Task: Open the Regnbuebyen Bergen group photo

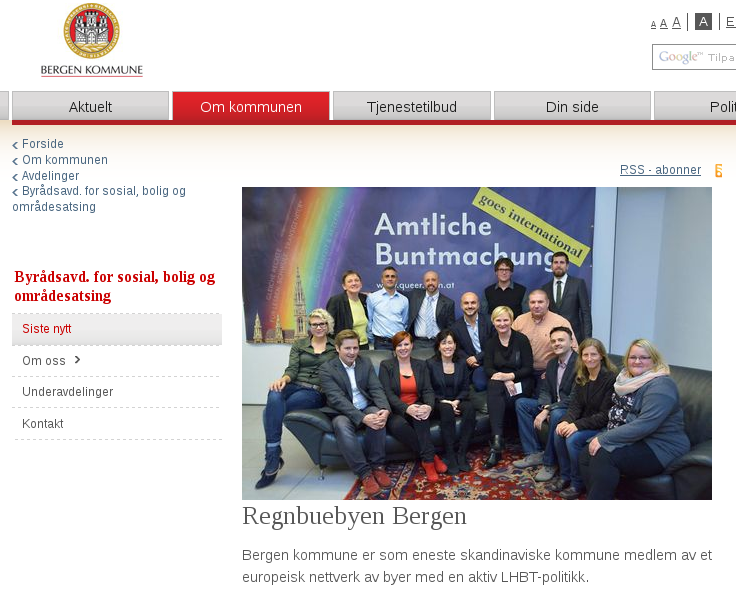Action: pos(477,343)
